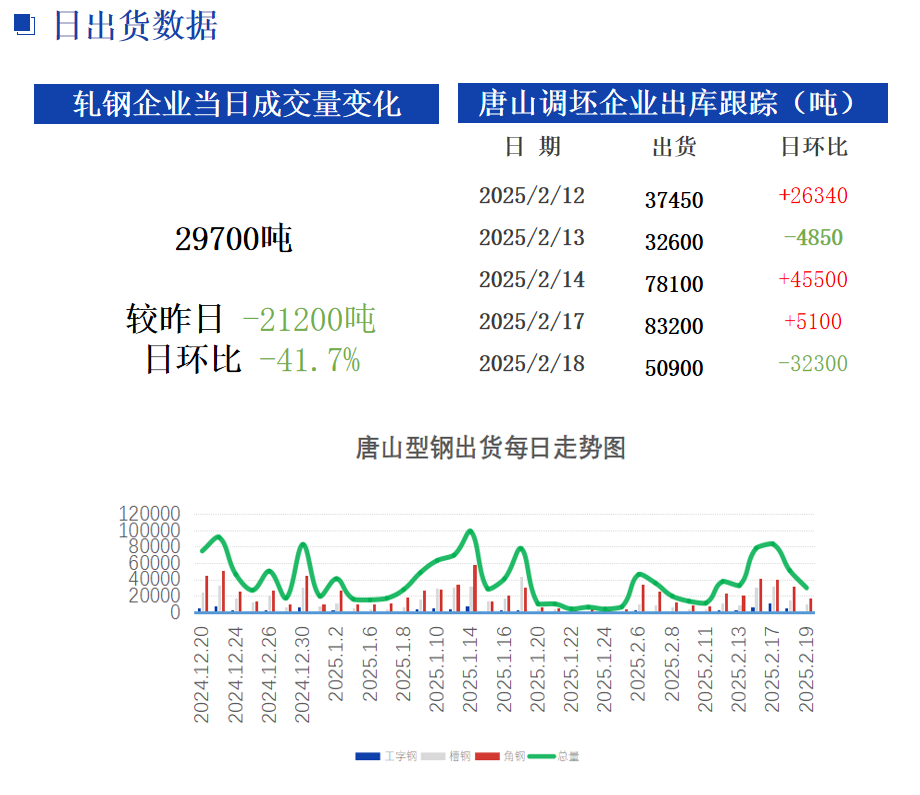Image resolution: width=920 pixels, height=795 pixels.
Task: Click the 120000 y-axis label
Action: pos(149,514)
